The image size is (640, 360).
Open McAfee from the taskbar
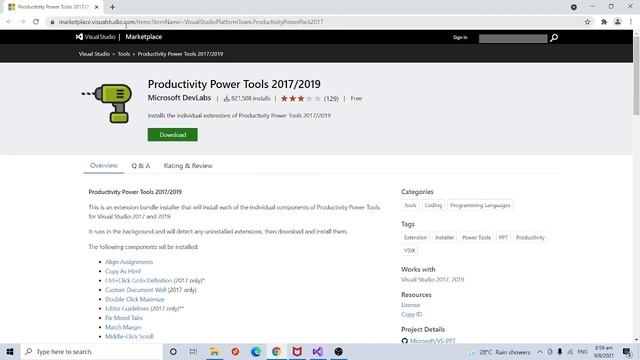point(297,351)
